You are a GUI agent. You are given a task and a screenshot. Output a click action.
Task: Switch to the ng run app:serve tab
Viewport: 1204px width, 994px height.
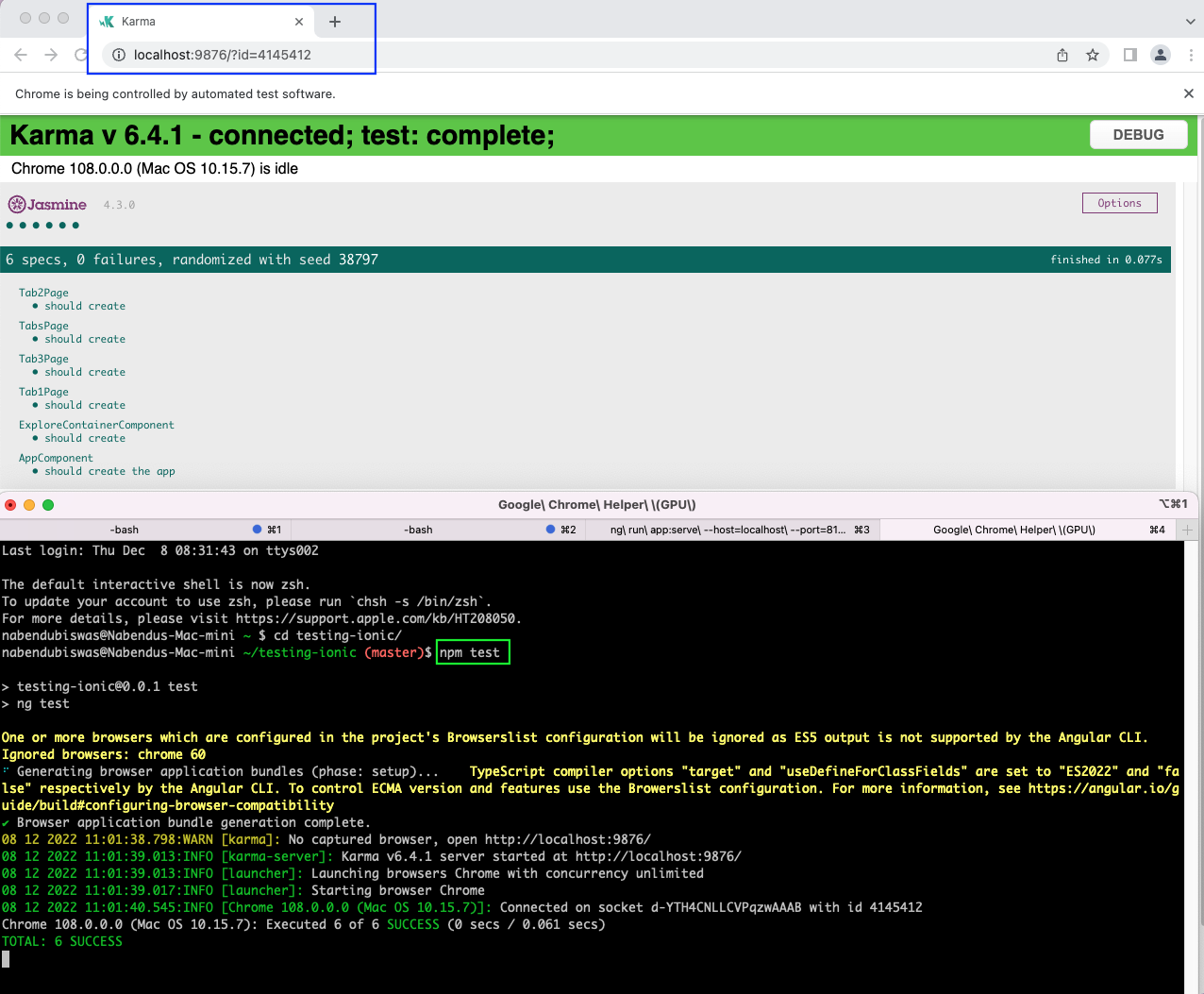pos(733,530)
